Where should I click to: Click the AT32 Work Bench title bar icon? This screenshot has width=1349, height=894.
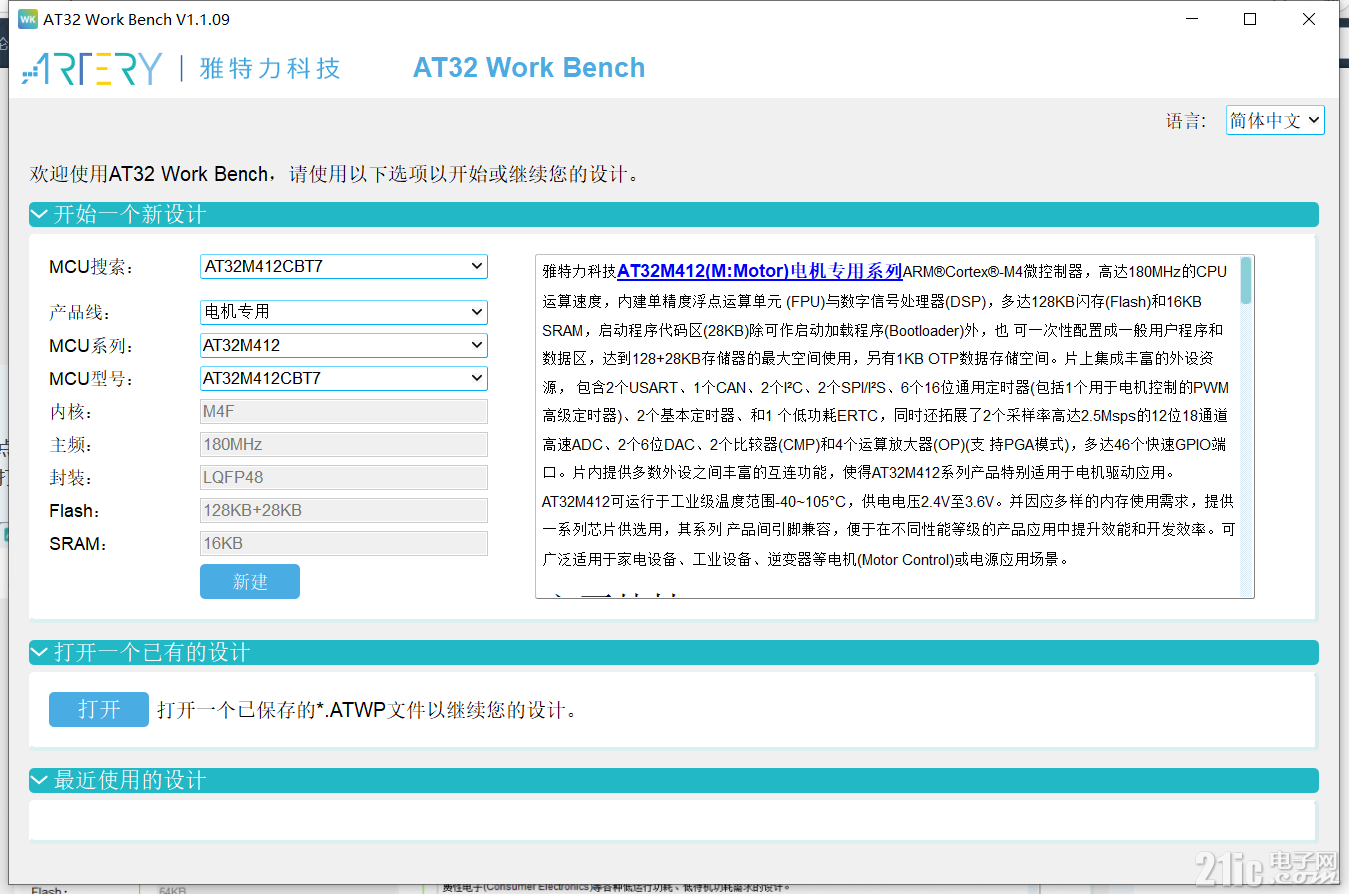click(28, 19)
